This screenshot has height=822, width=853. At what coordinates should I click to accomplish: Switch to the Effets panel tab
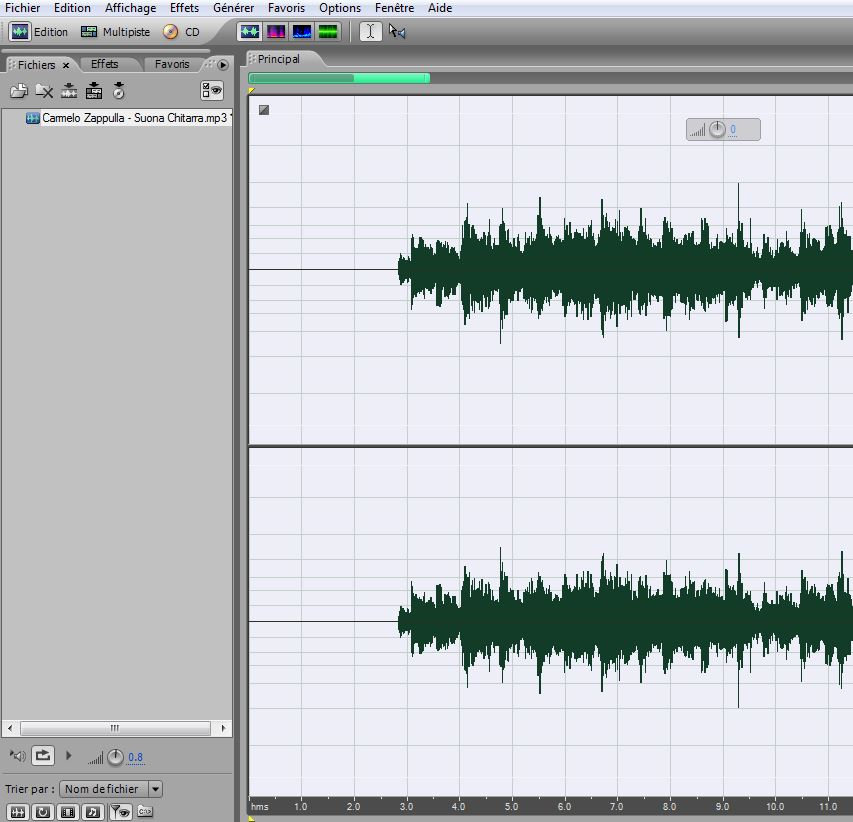tap(104, 64)
